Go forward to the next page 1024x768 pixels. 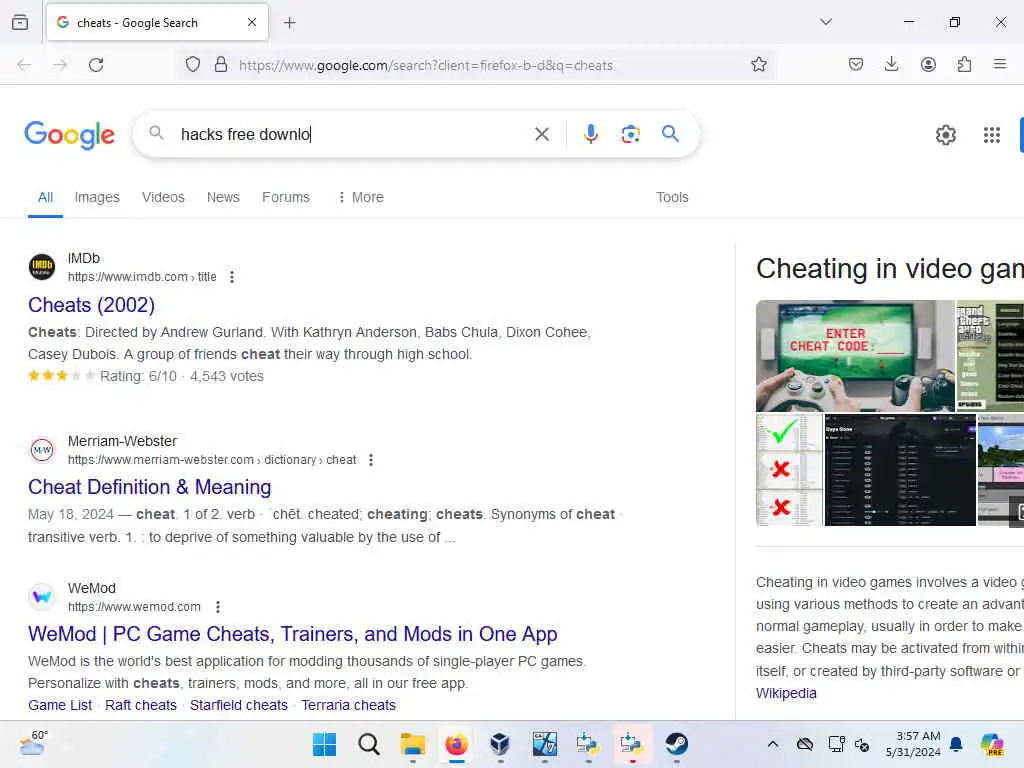(x=60, y=65)
